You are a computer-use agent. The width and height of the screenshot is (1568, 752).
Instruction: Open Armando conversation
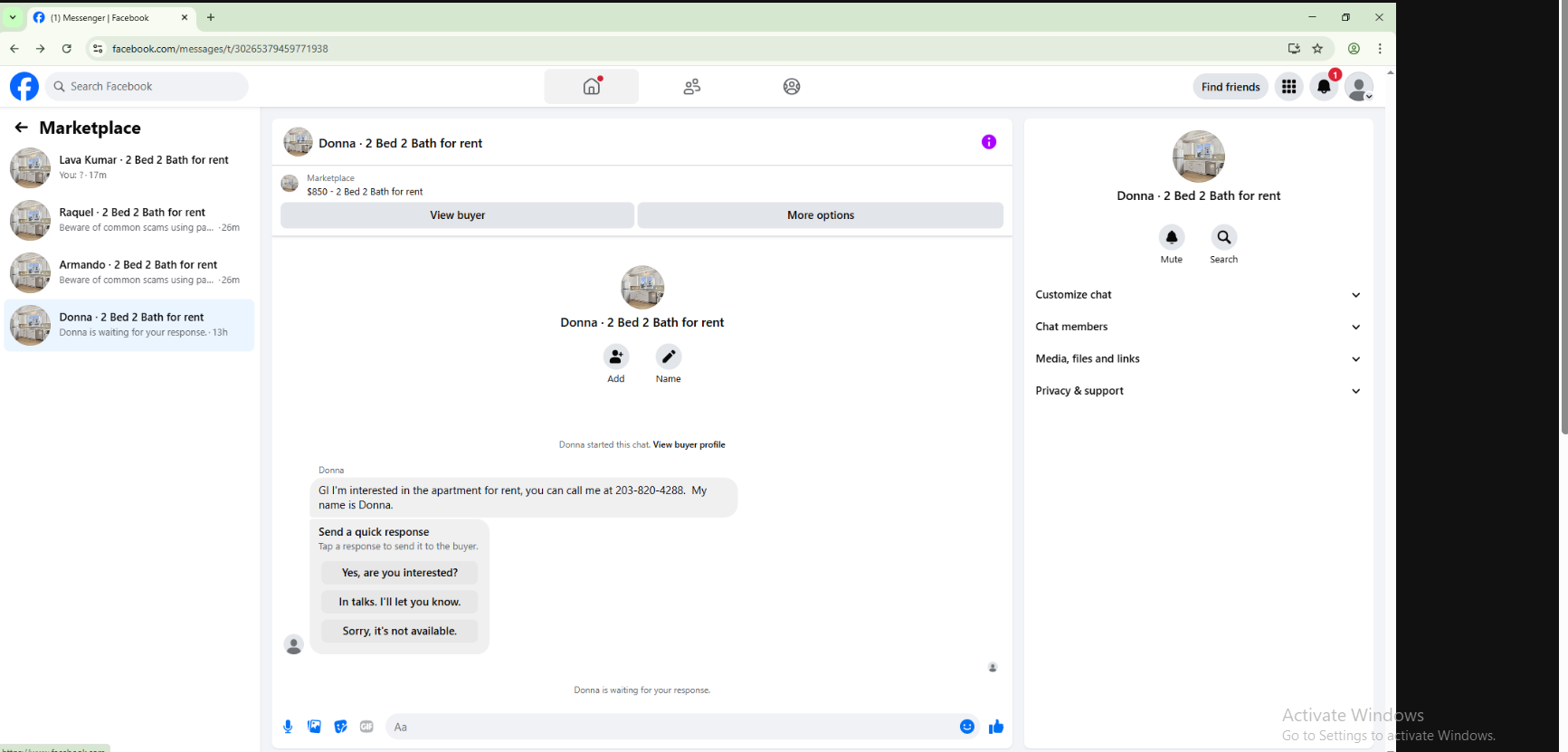click(129, 272)
